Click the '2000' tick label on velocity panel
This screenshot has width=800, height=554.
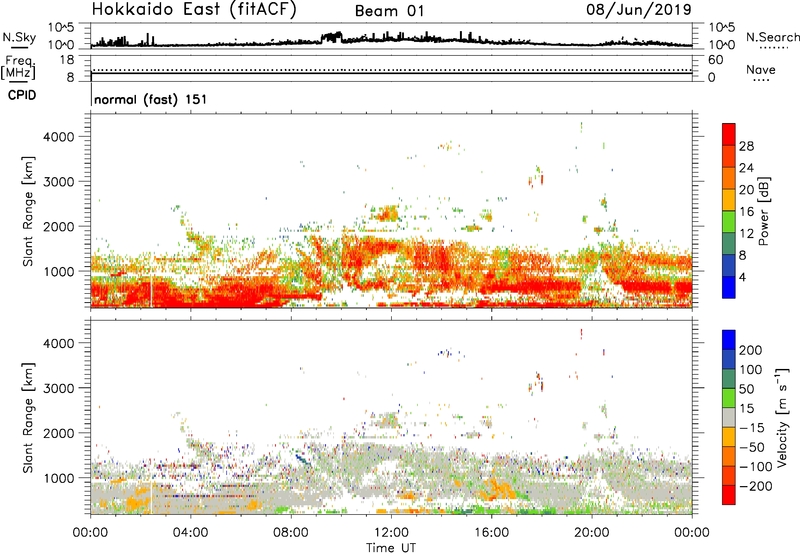pos(59,433)
